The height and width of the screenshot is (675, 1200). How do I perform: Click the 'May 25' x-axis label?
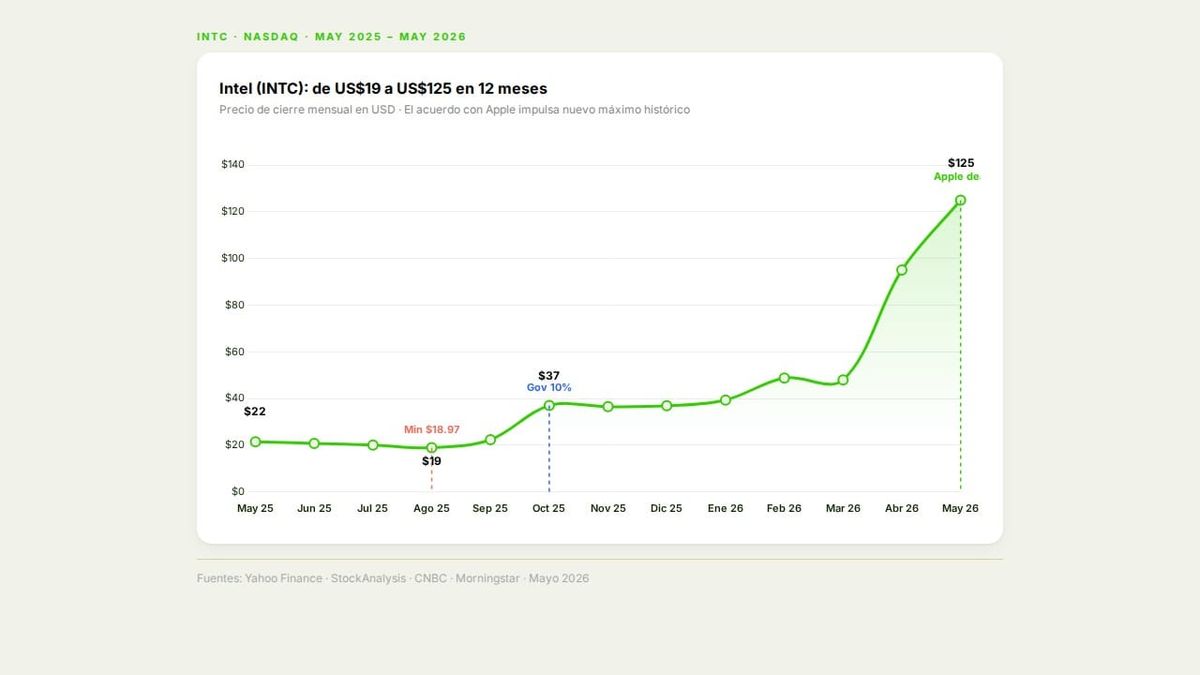[255, 508]
